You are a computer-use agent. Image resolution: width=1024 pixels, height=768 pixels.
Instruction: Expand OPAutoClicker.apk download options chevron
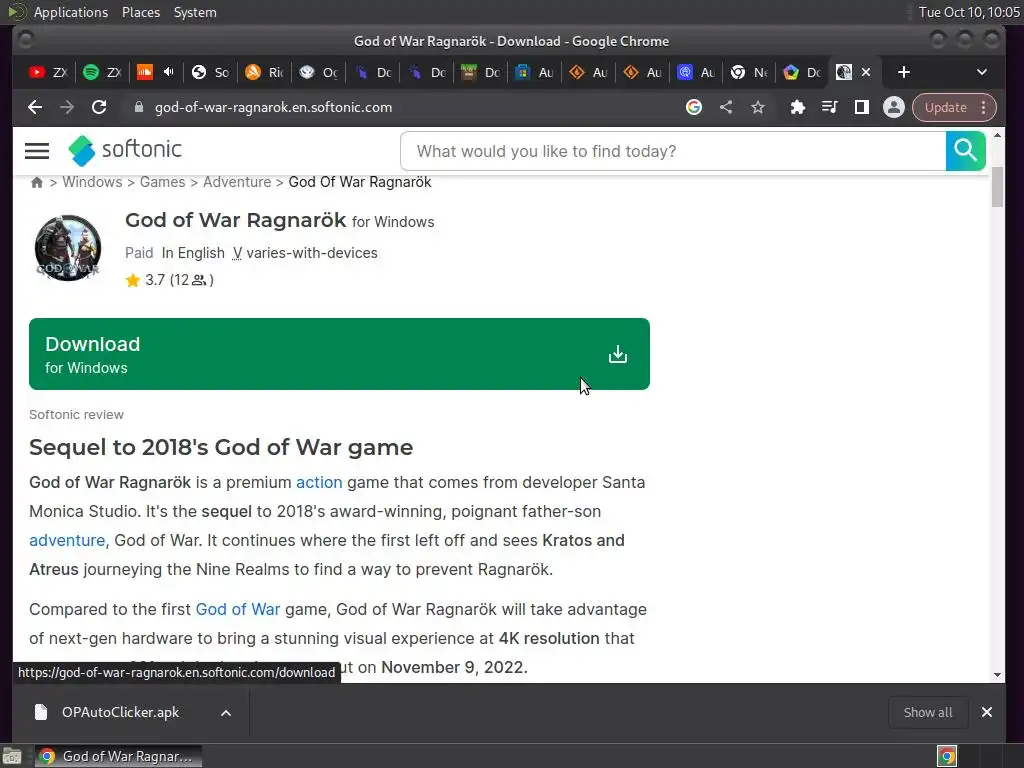[x=226, y=713]
